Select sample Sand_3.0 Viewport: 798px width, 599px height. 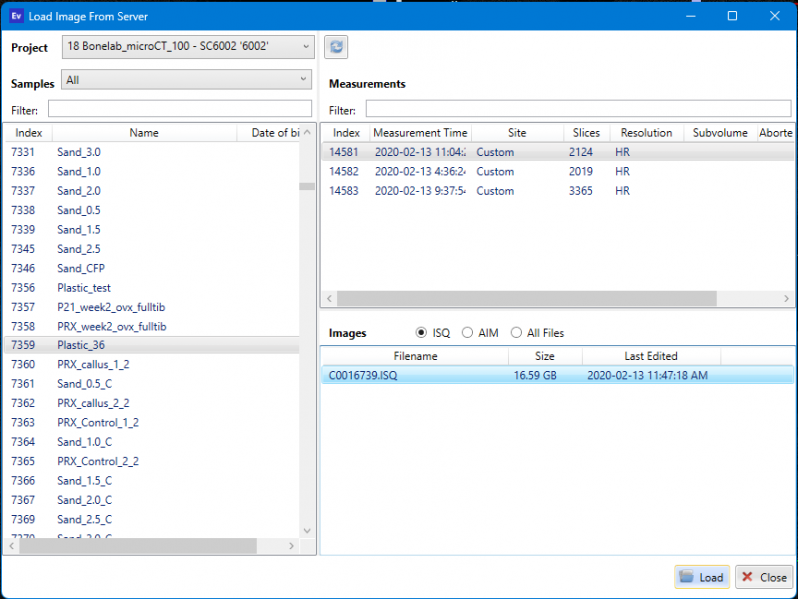tap(152, 152)
